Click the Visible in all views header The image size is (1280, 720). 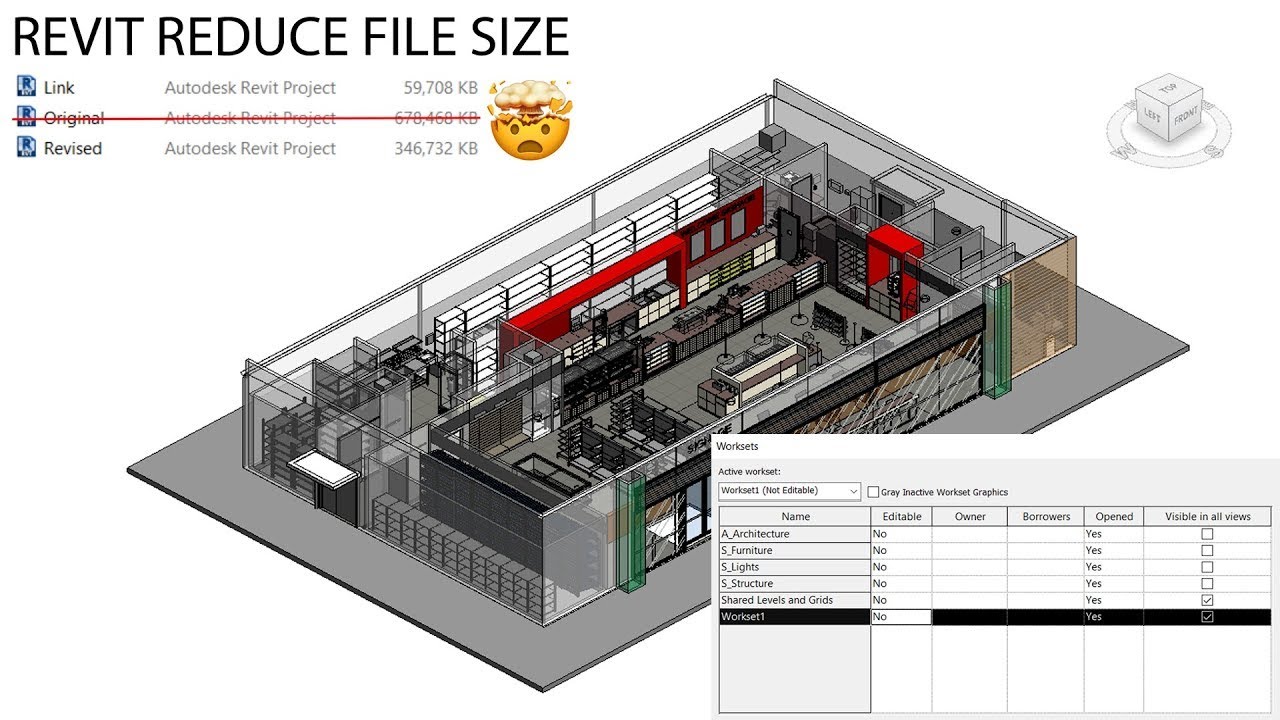click(1207, 516)
